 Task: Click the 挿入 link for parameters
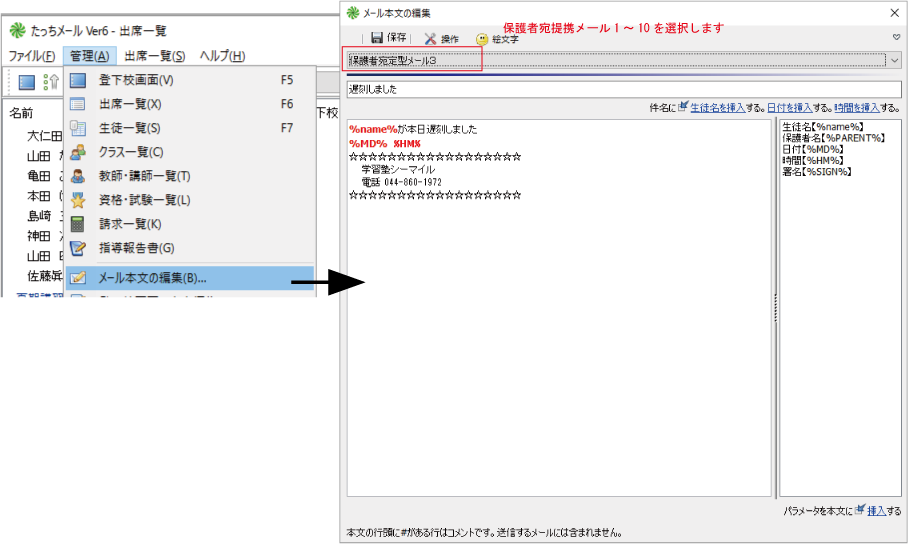tap(876, 511)
